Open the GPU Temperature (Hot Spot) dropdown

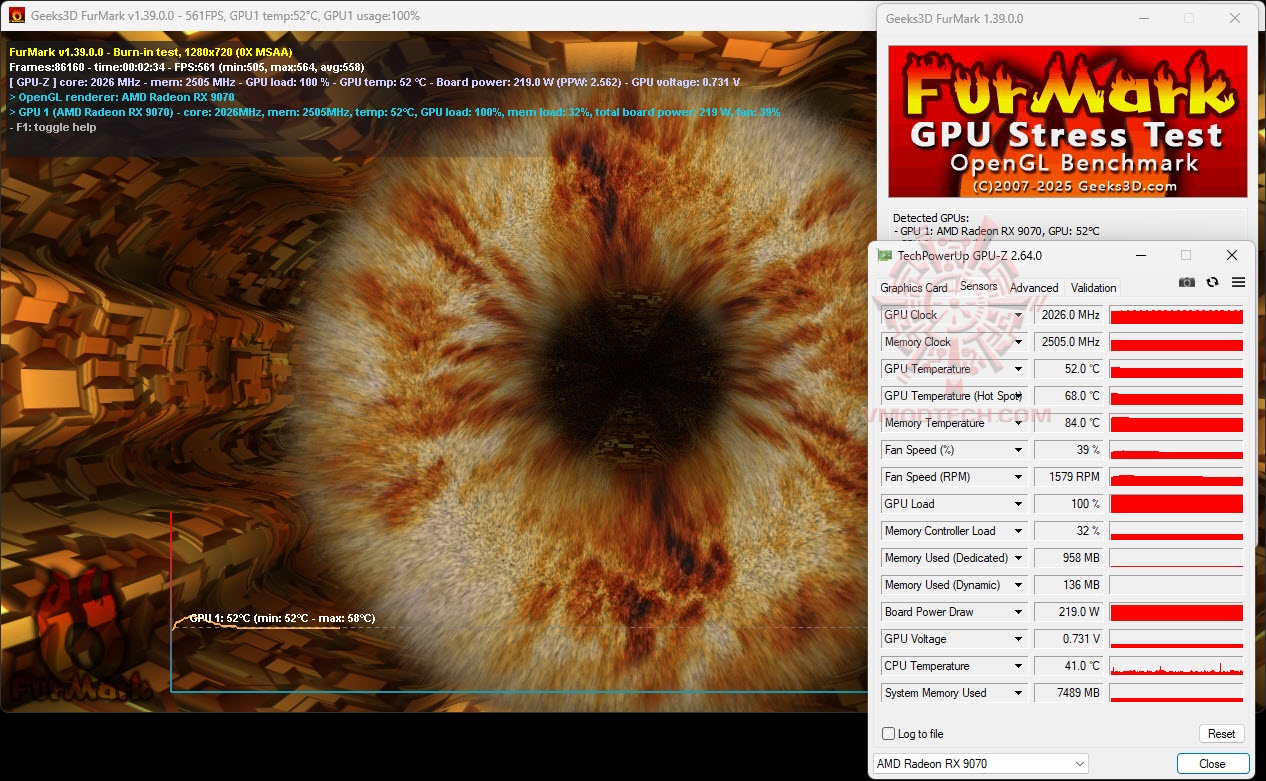coord(1018,396)
